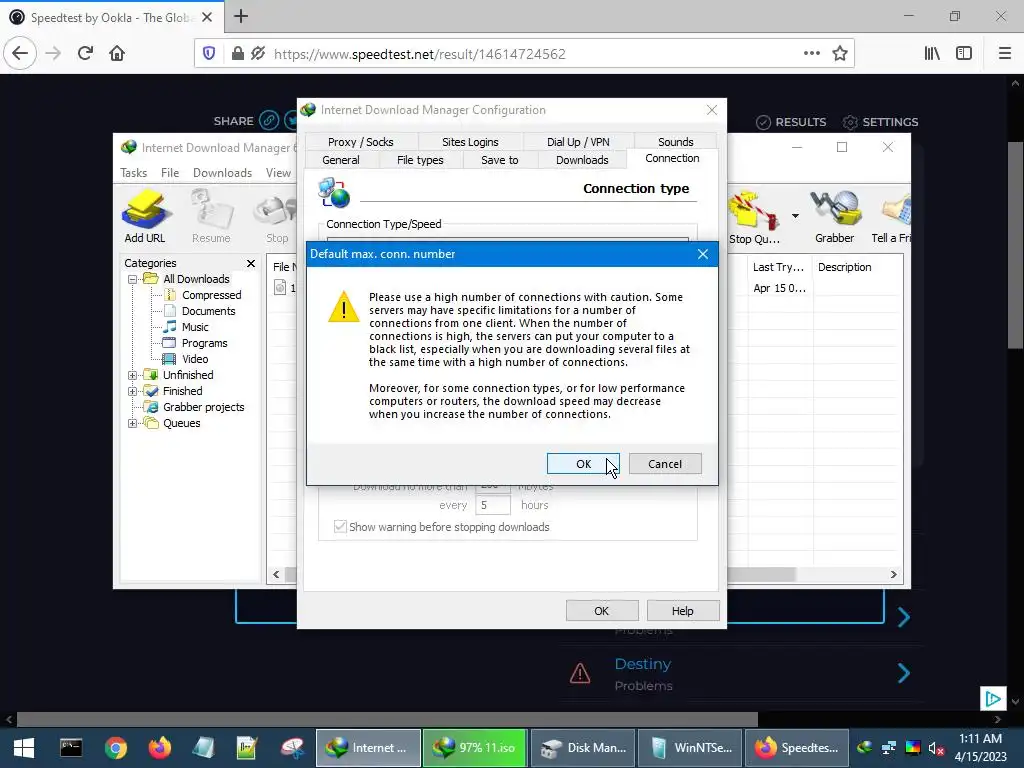Click OK in IDM Configuration window
Image resolution: width=1024 pixels, height=768 pixels.
click(x=601, y=611)
